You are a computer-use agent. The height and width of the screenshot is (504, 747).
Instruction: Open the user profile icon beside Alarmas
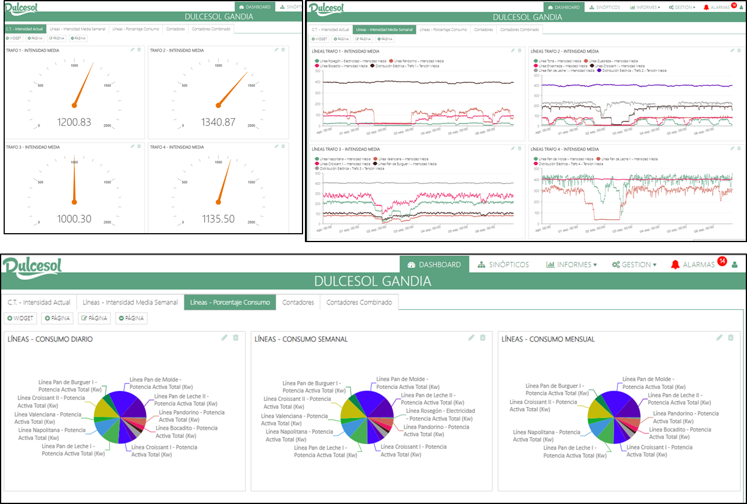point(735,264)
